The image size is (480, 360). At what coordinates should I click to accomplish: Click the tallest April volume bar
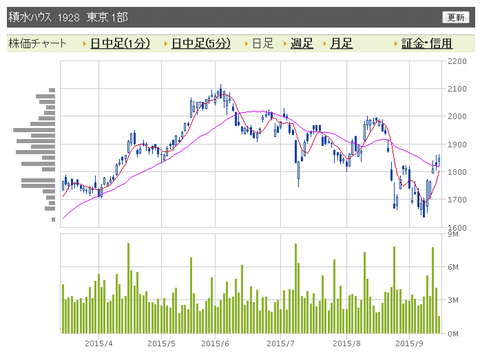[128, 288]
